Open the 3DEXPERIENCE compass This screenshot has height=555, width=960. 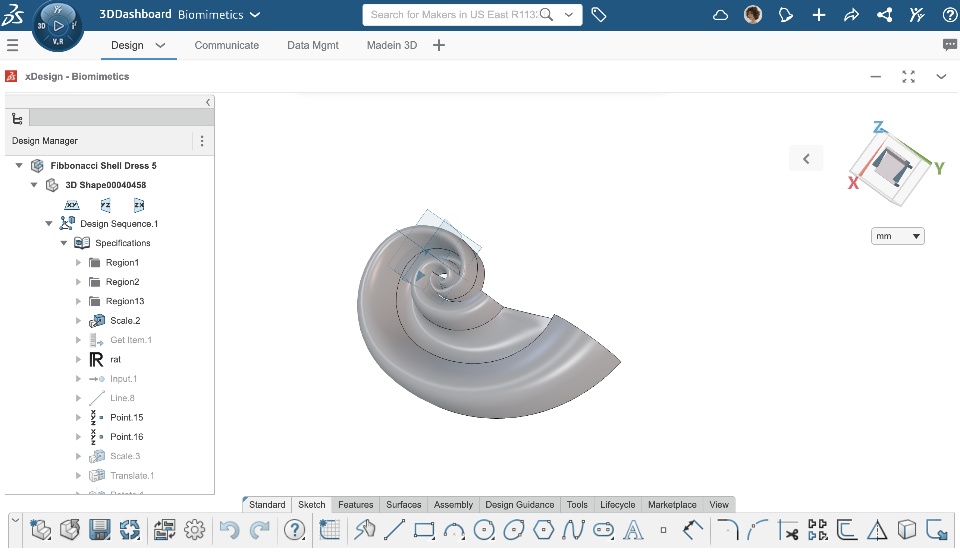click(x=58, y=26)
